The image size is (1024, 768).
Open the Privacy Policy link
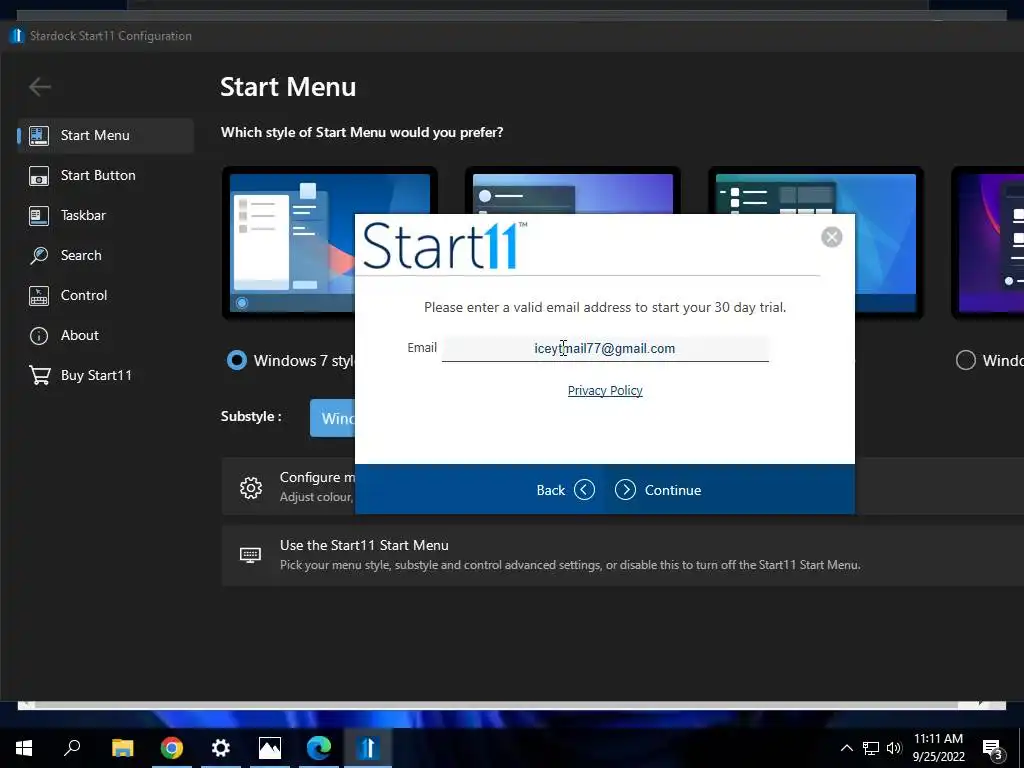pos(605,391)
